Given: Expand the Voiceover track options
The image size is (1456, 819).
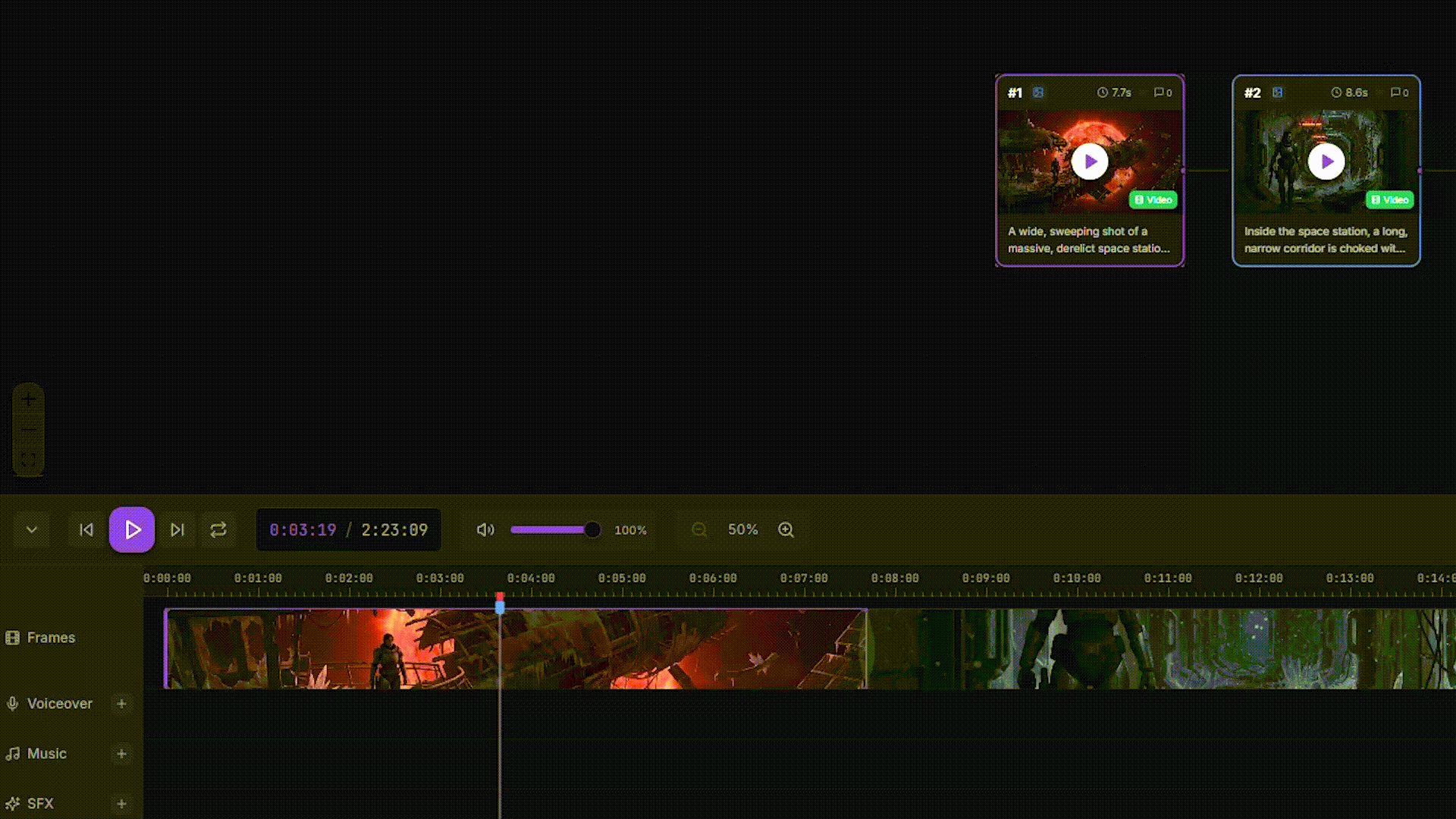Looking at the screenshot, I should 121,704.
